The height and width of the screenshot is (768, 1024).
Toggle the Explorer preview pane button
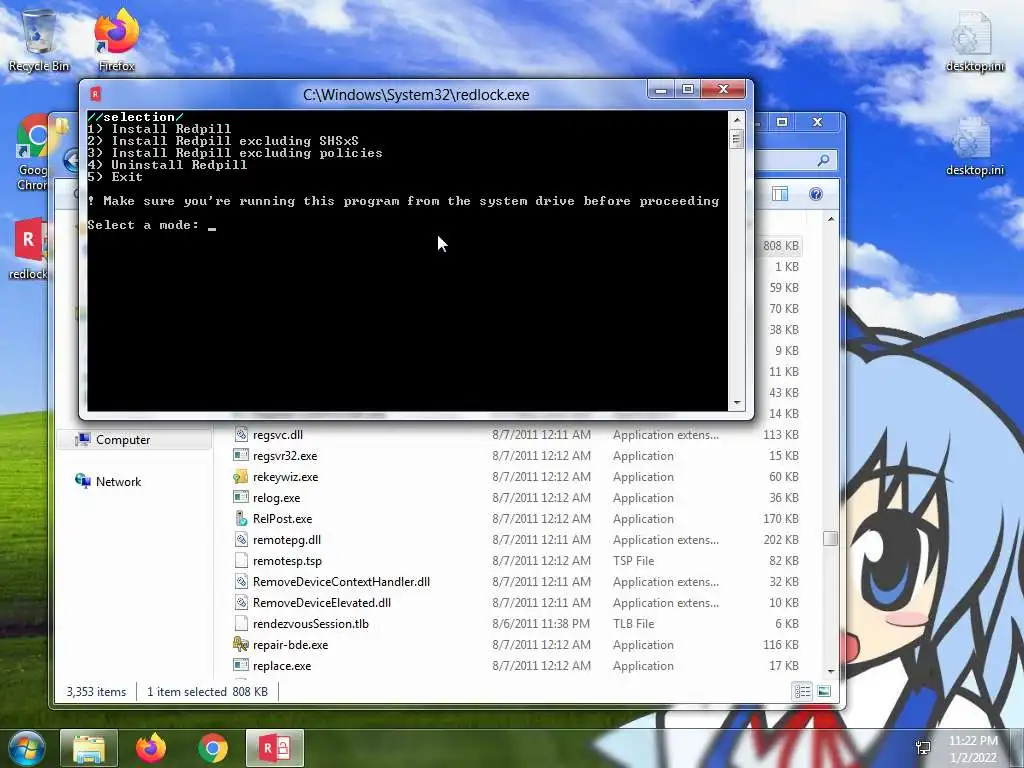(x=780, y=194)
